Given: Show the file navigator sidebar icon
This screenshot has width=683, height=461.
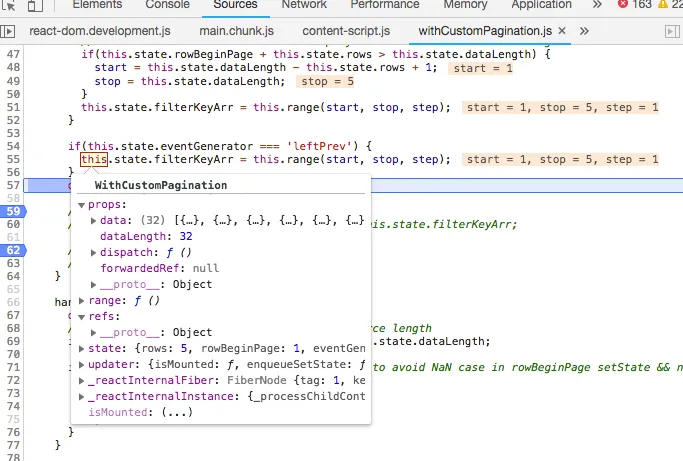Looking at the screenshot, I should (8, 31).
